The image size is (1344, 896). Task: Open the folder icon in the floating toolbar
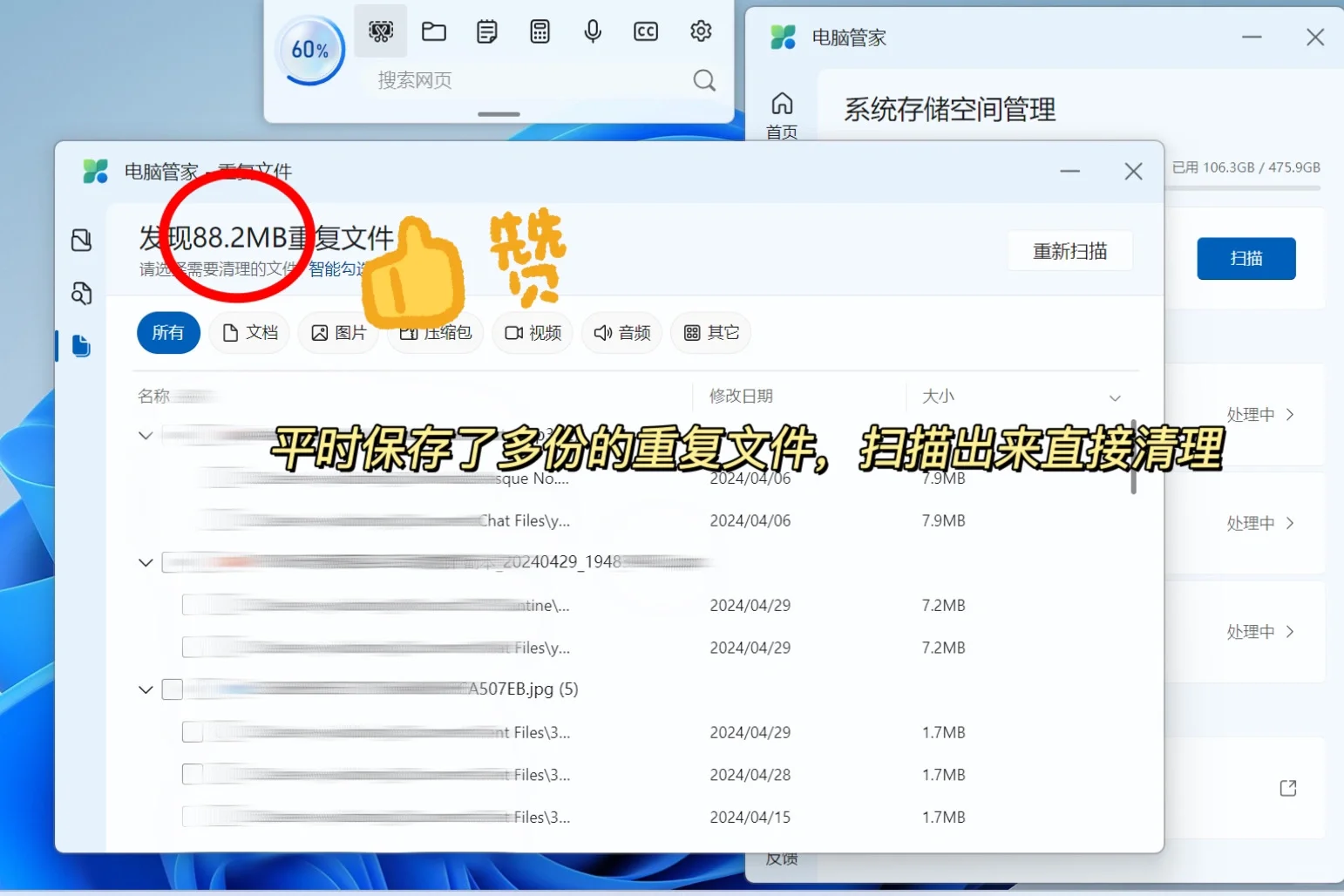pos(434,31)
